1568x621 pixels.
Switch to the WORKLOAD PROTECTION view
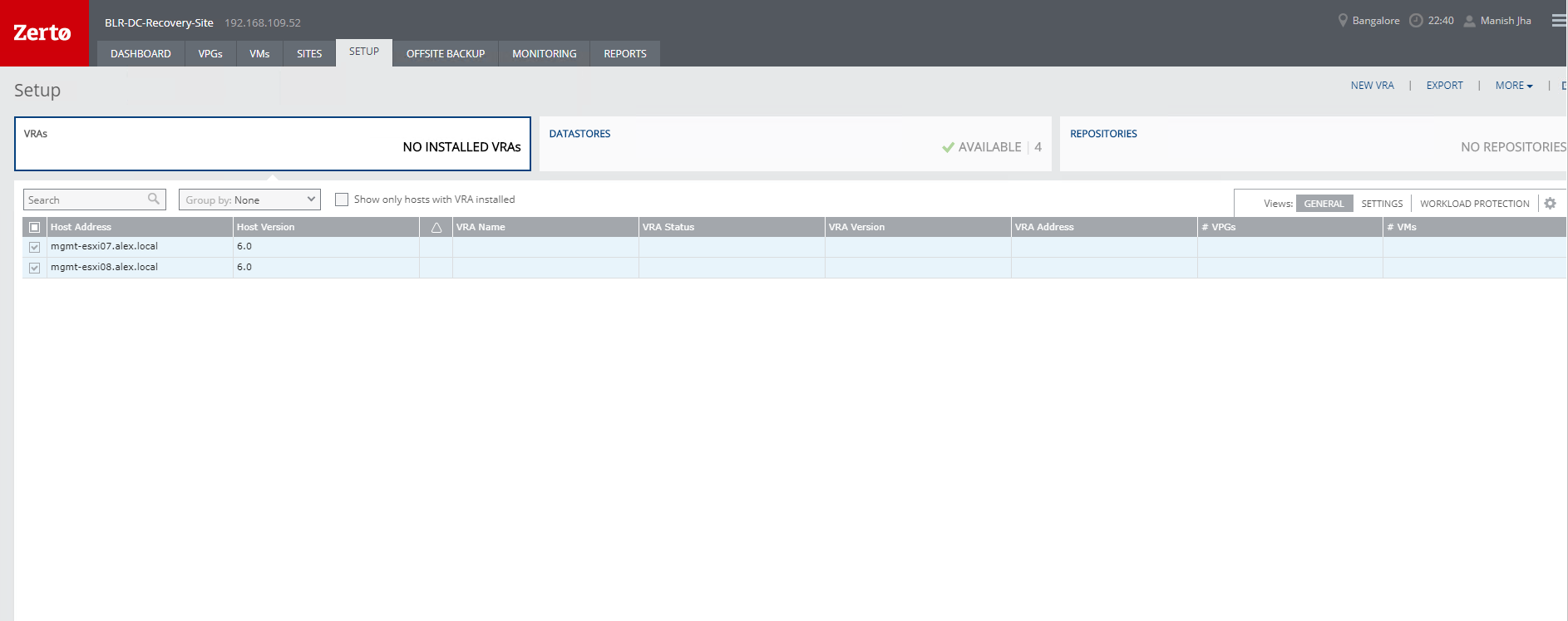point(1474,204)
